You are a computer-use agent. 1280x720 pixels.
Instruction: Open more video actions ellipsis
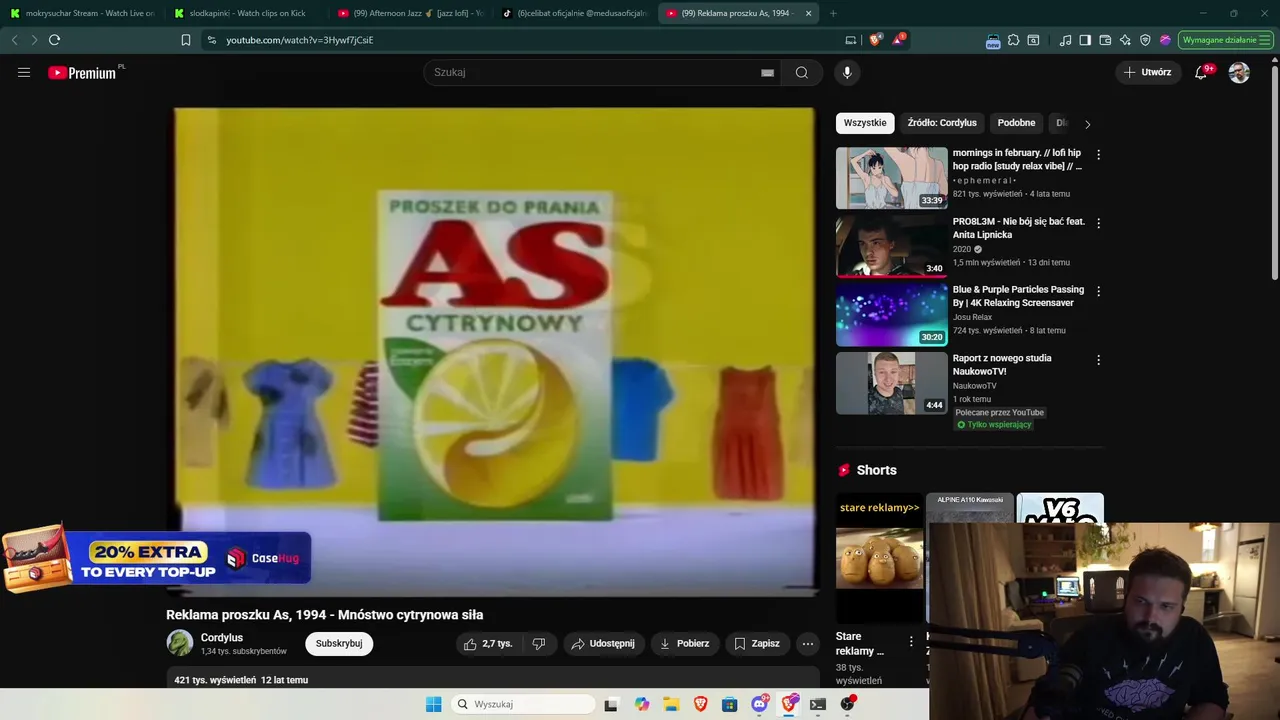(x=808, y=643)
